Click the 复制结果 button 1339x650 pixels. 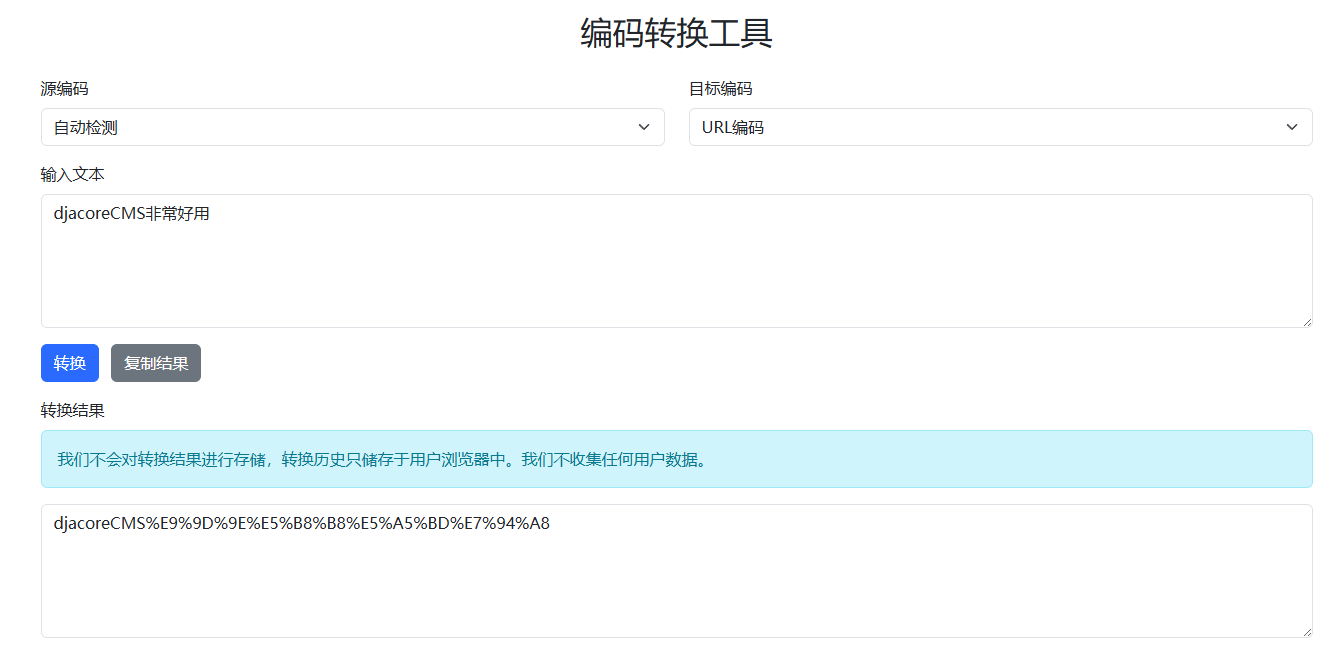point(156,363)
